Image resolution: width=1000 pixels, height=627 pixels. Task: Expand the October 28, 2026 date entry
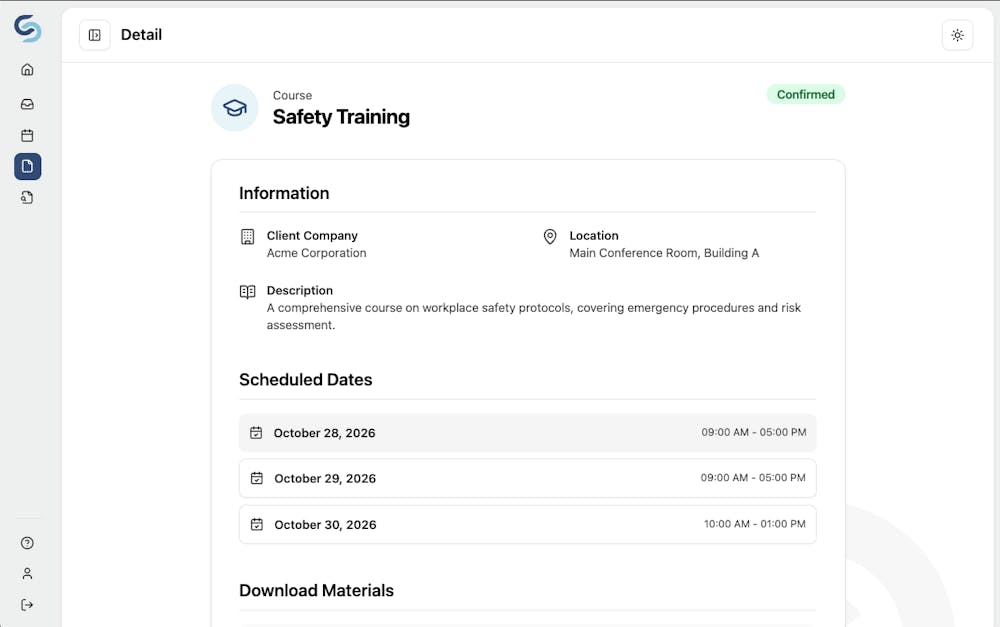[527, 432]
